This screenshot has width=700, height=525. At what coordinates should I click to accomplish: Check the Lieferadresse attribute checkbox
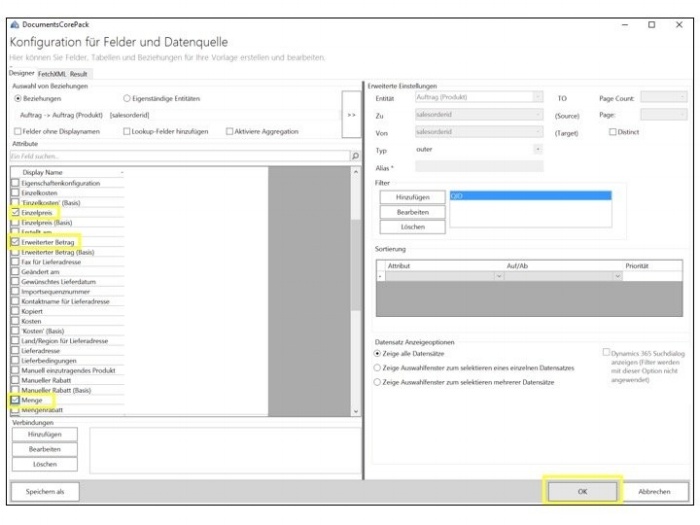[x=15, y=350]
